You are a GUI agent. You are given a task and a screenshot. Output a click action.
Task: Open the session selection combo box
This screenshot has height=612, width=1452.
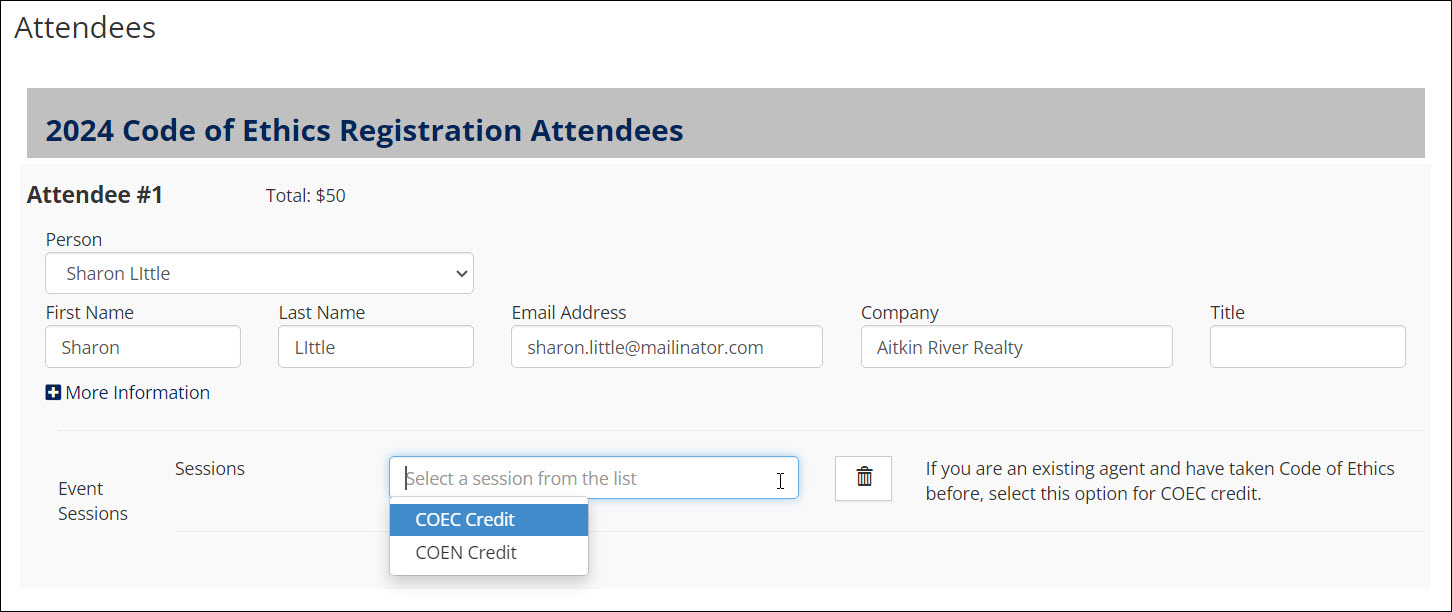594,478
